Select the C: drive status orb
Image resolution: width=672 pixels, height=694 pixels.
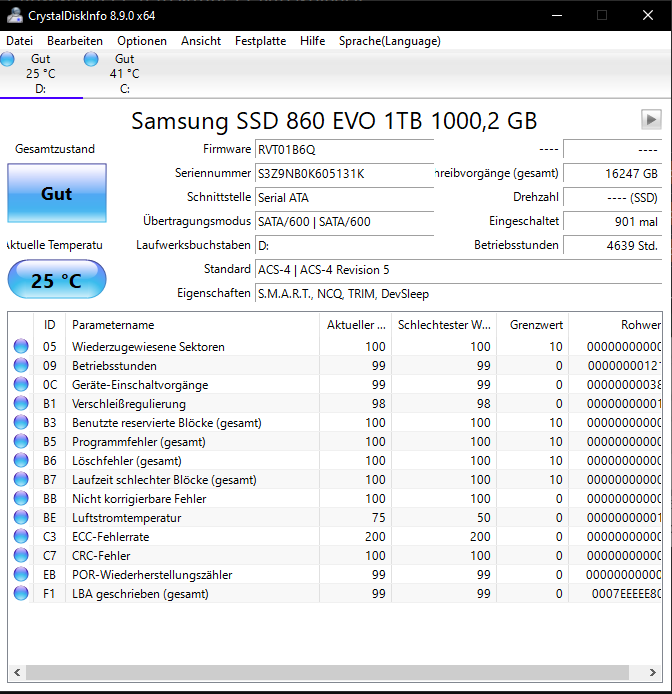[x=91, y=59]
